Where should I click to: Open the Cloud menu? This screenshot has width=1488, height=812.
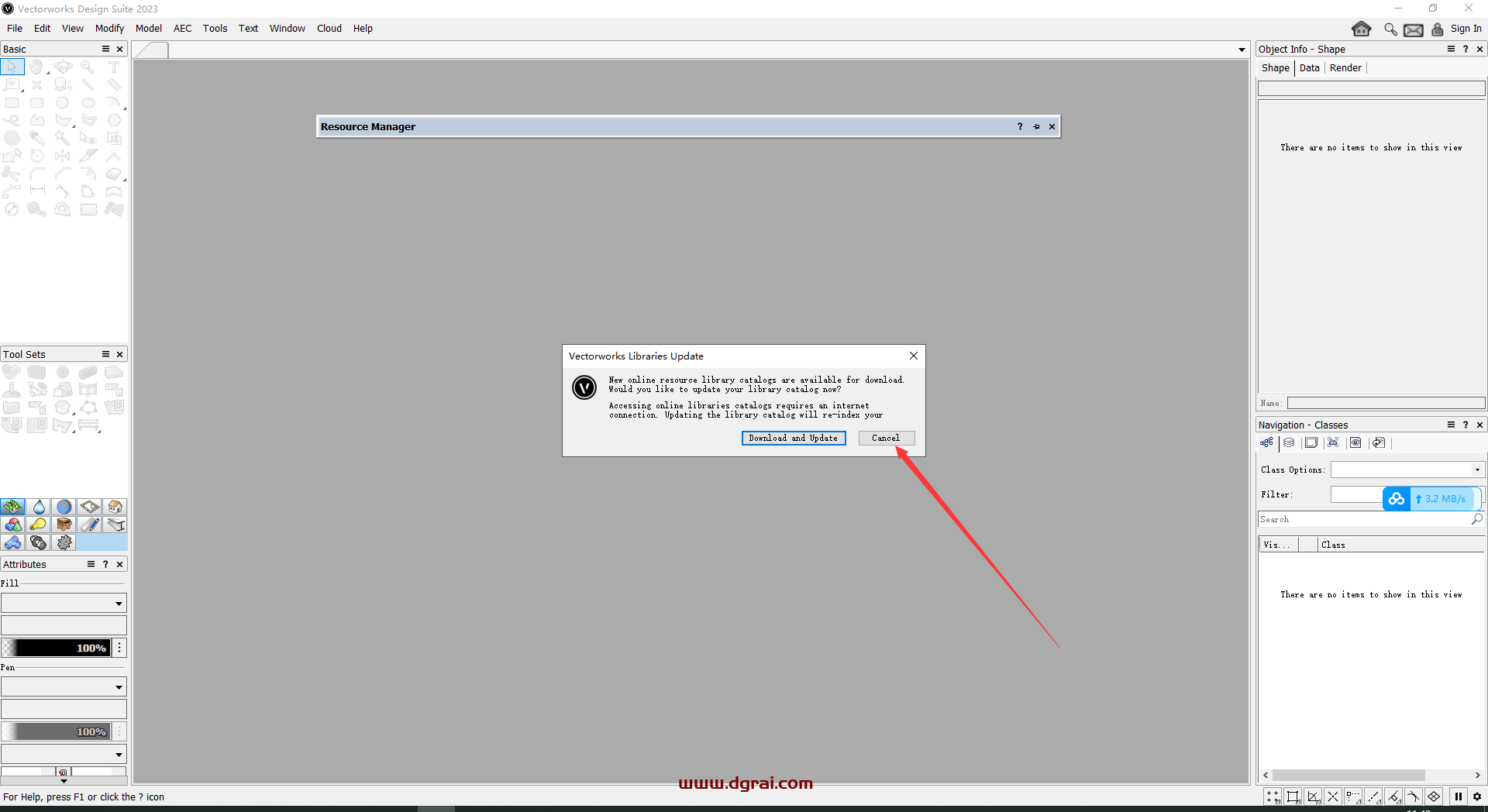(x=329, y=28)
